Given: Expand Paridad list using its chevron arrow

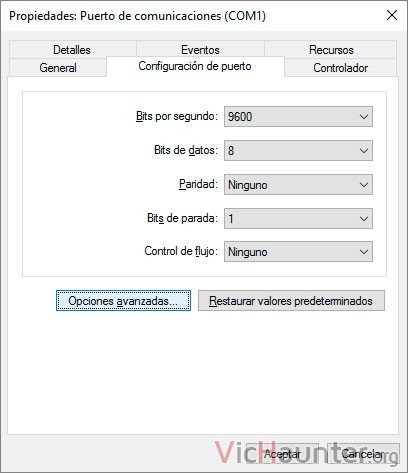Looking at the screenshot, I should pos(364,185).
